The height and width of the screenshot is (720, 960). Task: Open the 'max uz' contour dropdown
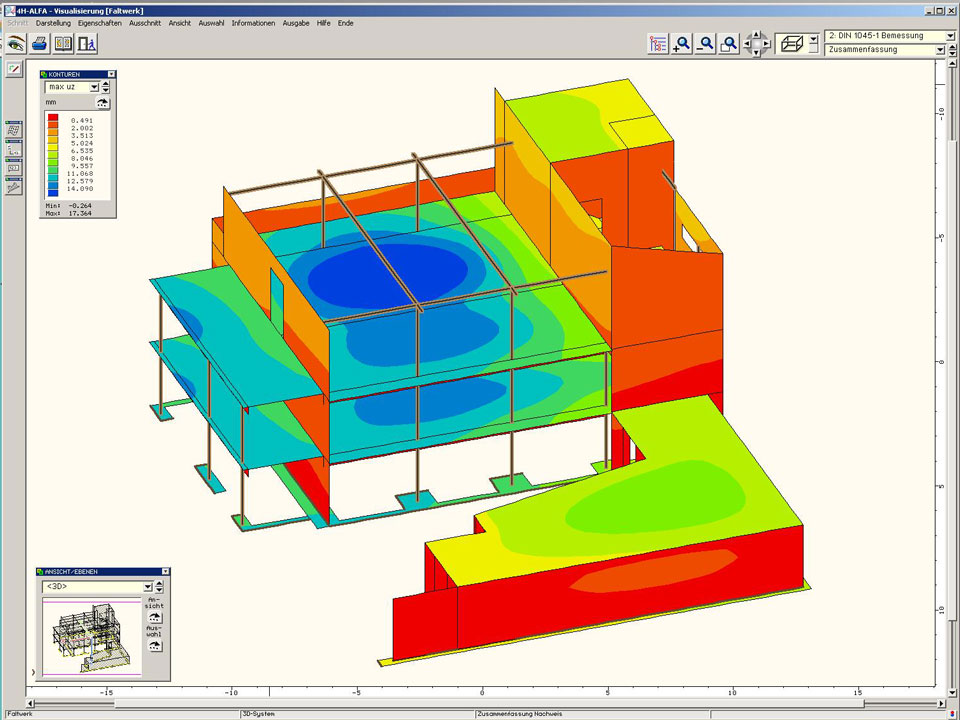(94, 88)
